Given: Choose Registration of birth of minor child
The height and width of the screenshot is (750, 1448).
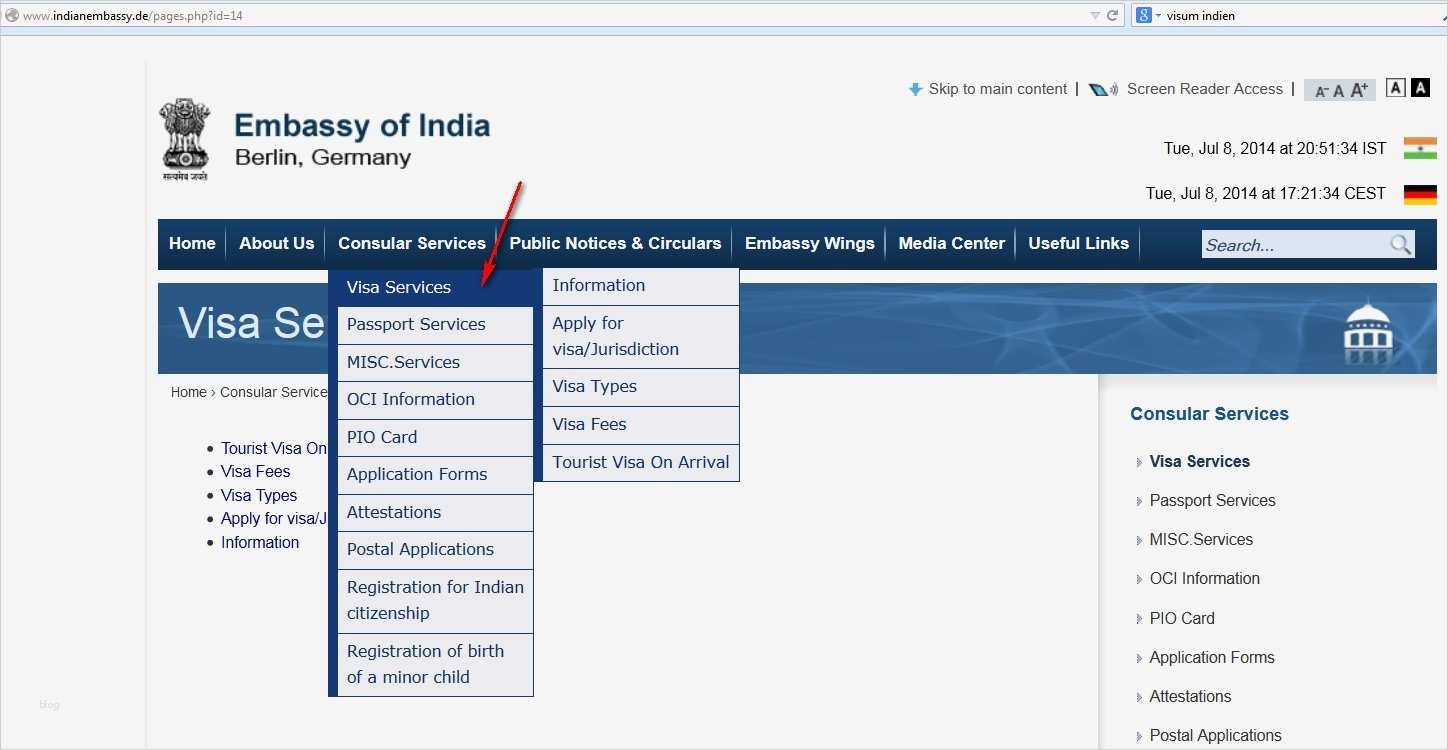Looking at the screenshot, I should coord(435,665).
